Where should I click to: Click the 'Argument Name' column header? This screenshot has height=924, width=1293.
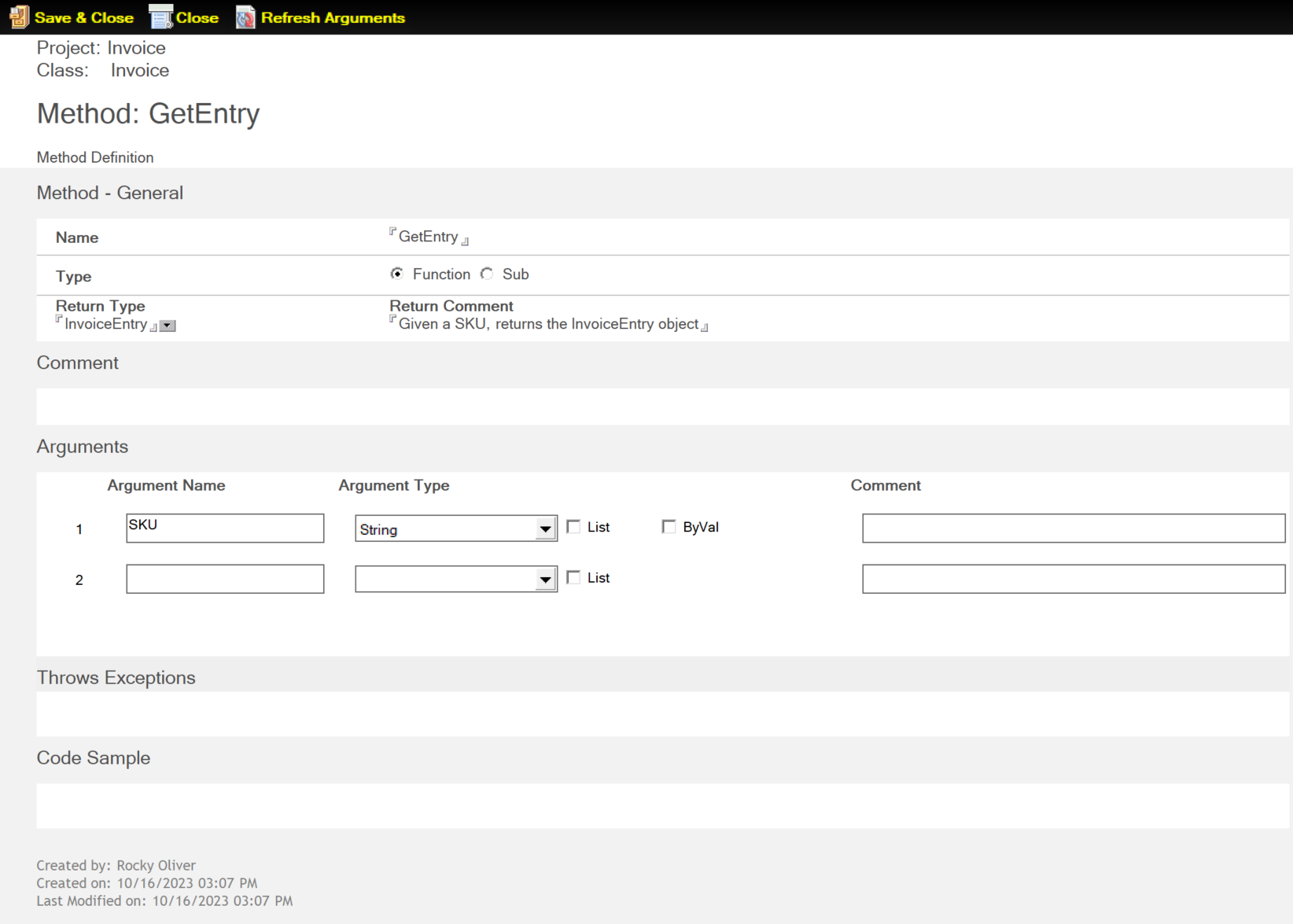(x=167, y=485)
